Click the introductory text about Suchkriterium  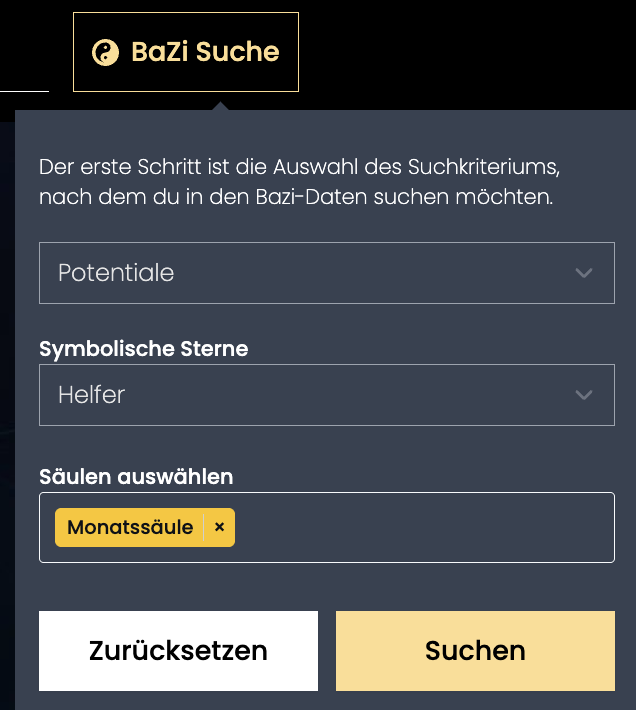coord(299,182)
